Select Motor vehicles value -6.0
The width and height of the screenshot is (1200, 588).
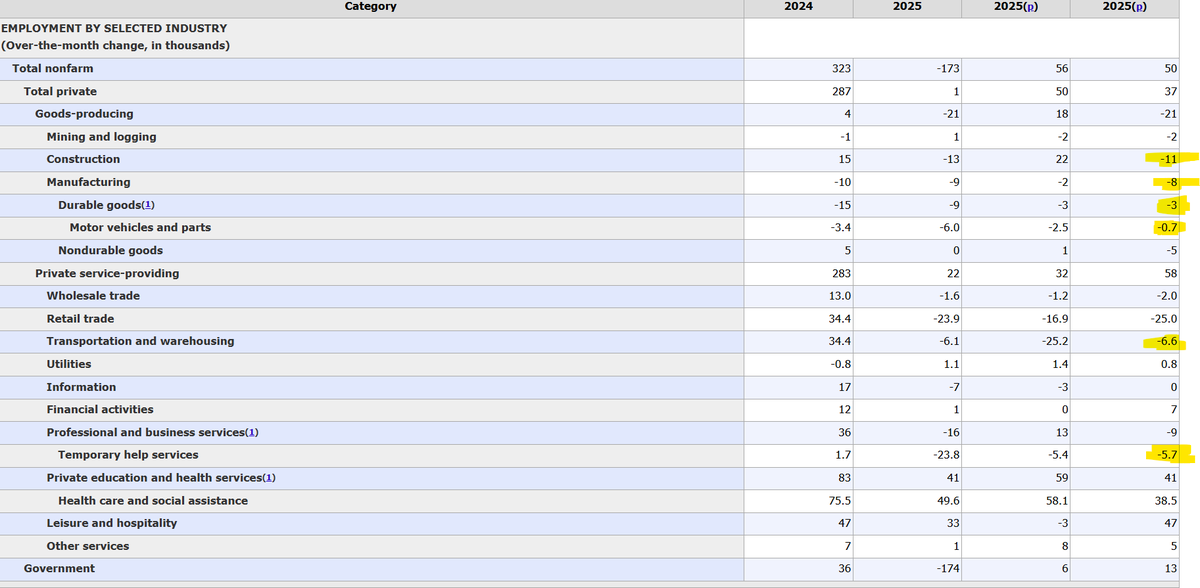pos(950,228)
